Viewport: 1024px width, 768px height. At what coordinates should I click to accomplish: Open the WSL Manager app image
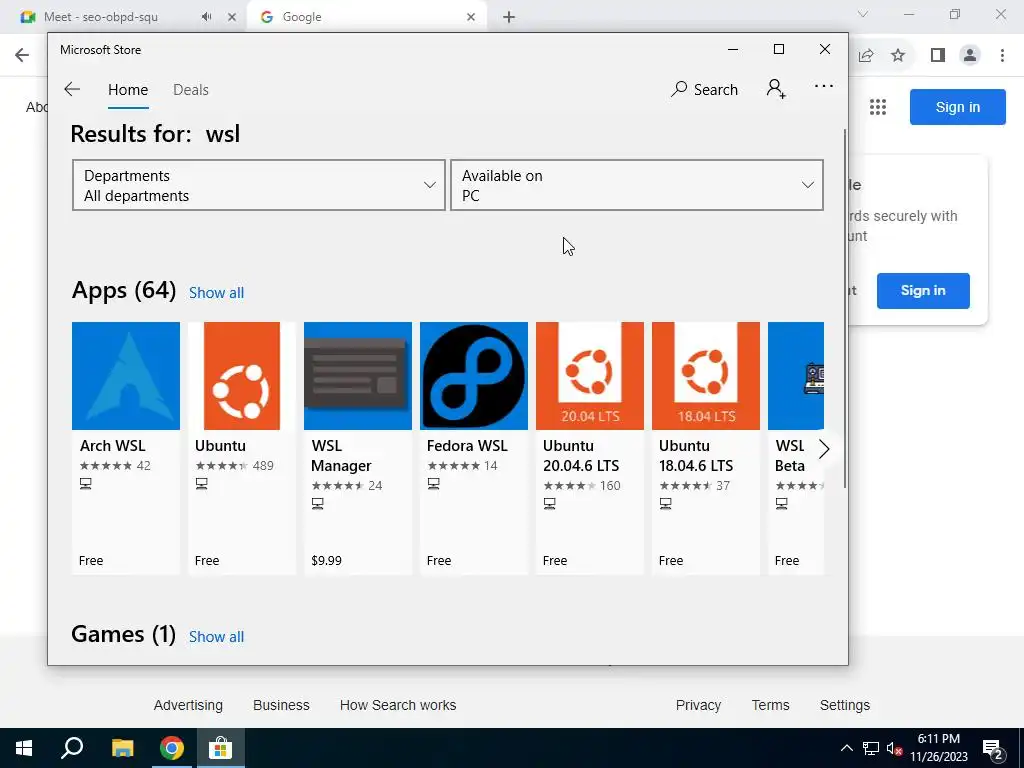358,376
